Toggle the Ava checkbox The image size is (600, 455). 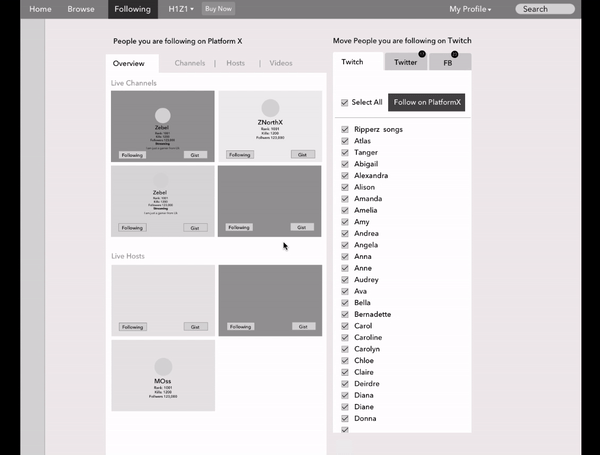pyautogui.click(x=345, y=291)
